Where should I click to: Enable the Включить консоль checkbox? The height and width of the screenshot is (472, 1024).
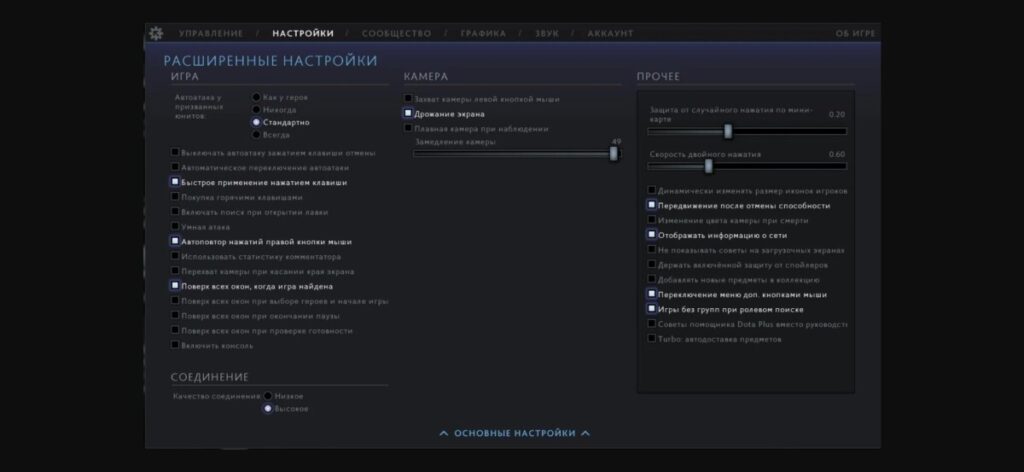coord(175,345)
